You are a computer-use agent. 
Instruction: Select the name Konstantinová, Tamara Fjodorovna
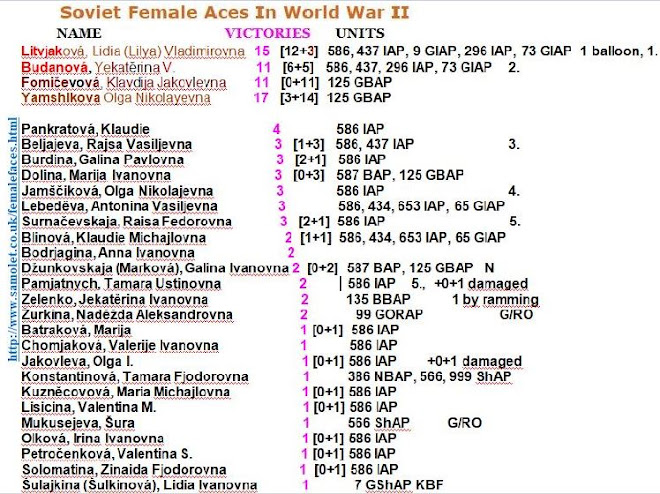coord(135,377)
